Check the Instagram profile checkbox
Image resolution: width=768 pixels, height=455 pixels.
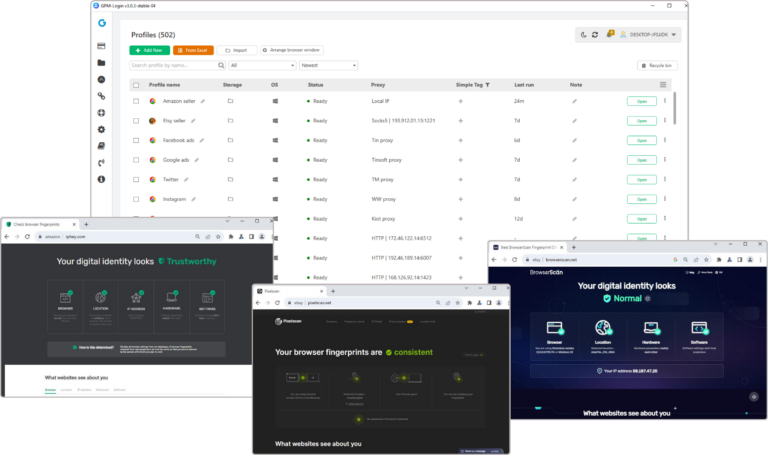coord(136,199)
